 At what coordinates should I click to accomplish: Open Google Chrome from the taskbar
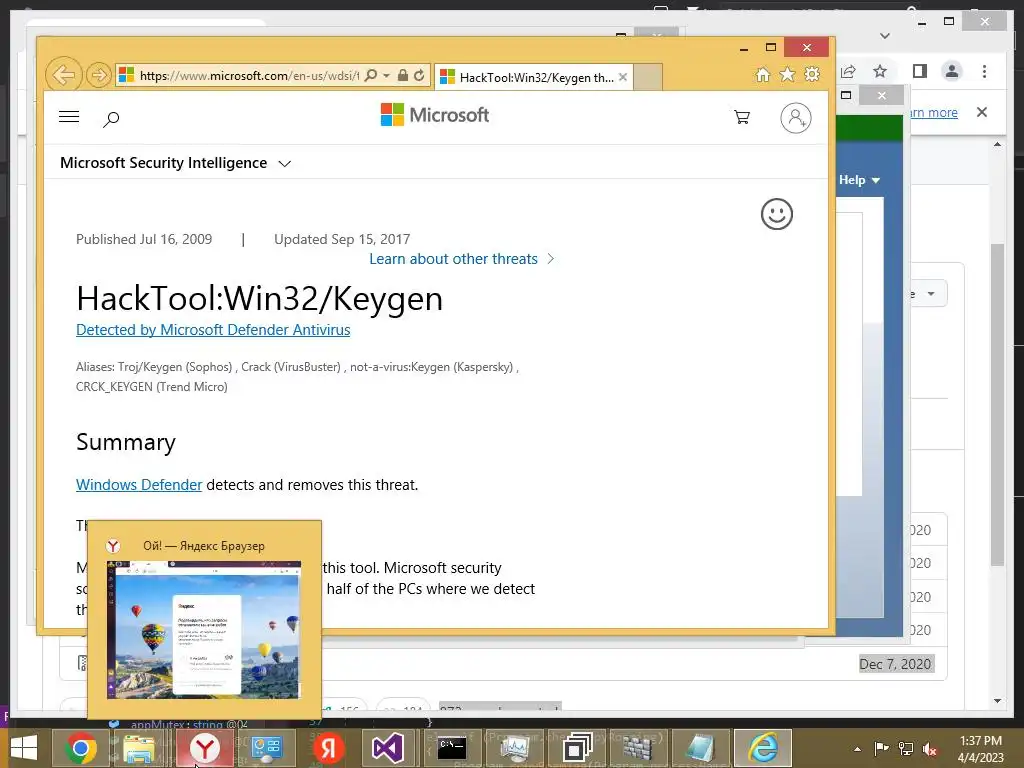pyautogui.click(x=81, y=748)
